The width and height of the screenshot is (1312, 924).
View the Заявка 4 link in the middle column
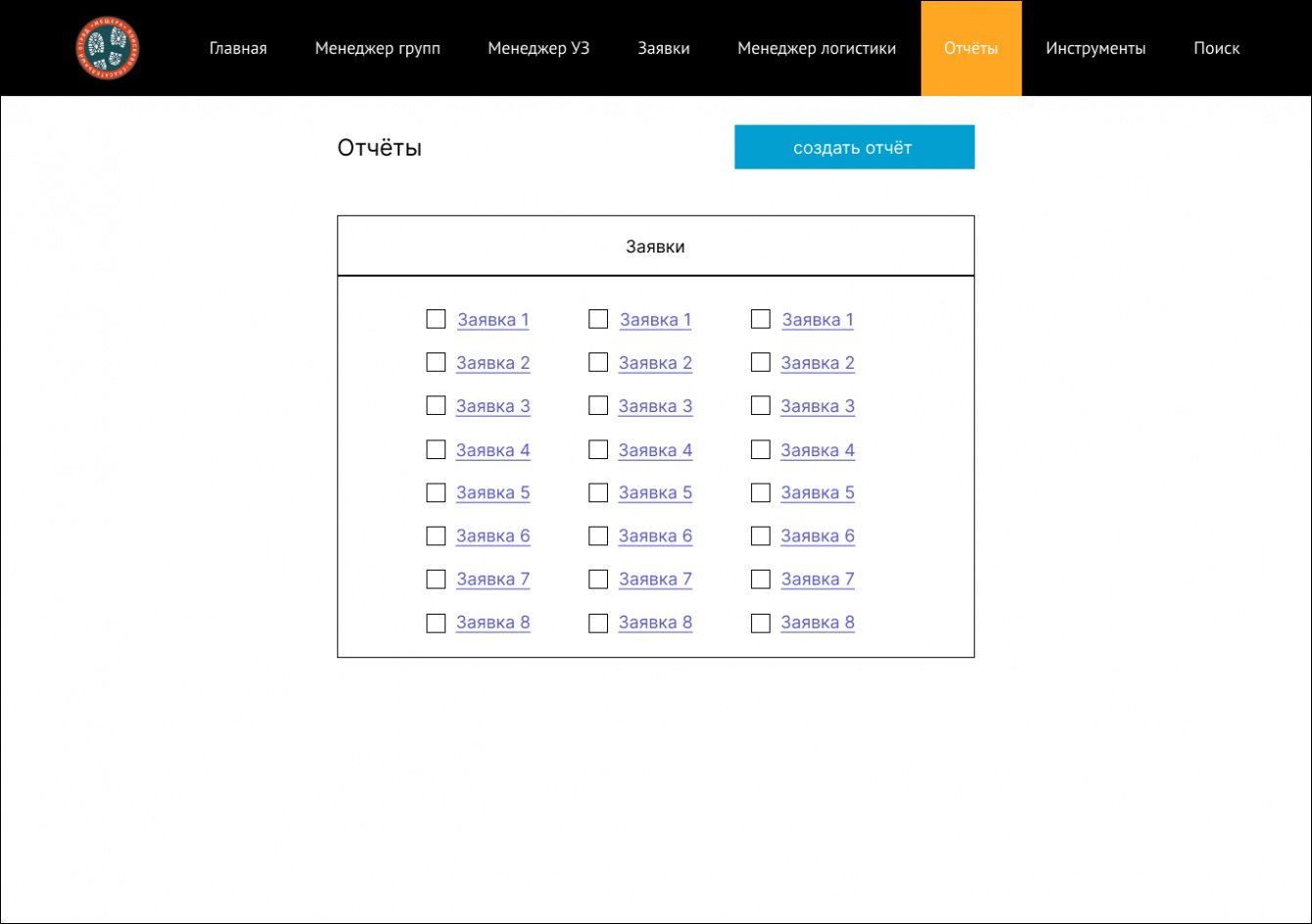[x=656, y=450]
